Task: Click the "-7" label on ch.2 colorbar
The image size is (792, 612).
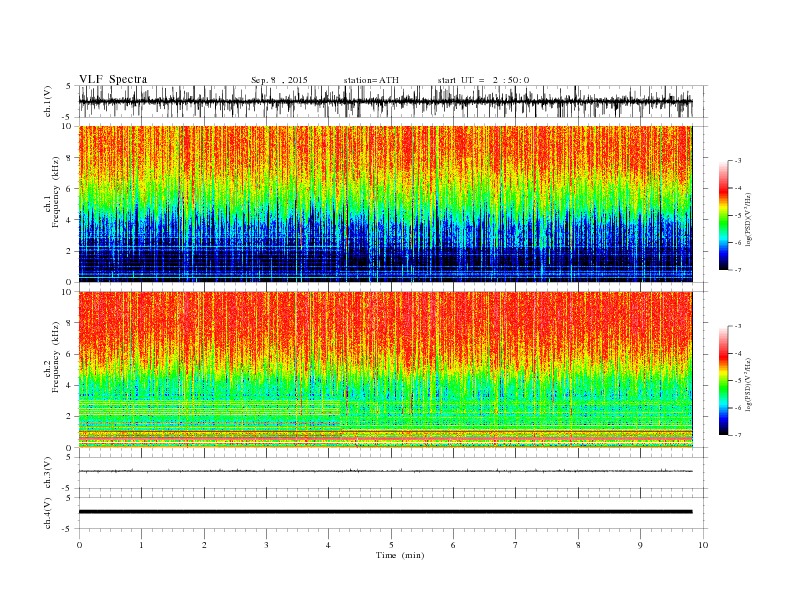Action: pyautogui.click(x=738, y=435)
